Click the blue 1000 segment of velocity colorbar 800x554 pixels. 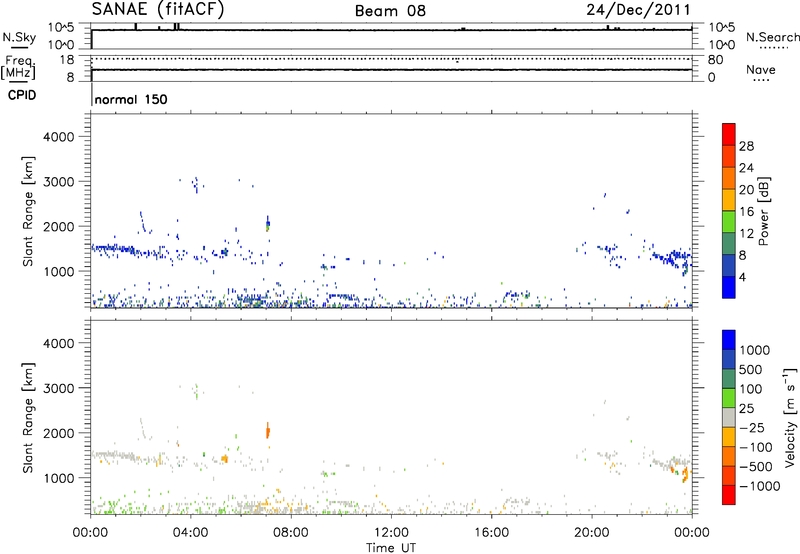[729, 340]
